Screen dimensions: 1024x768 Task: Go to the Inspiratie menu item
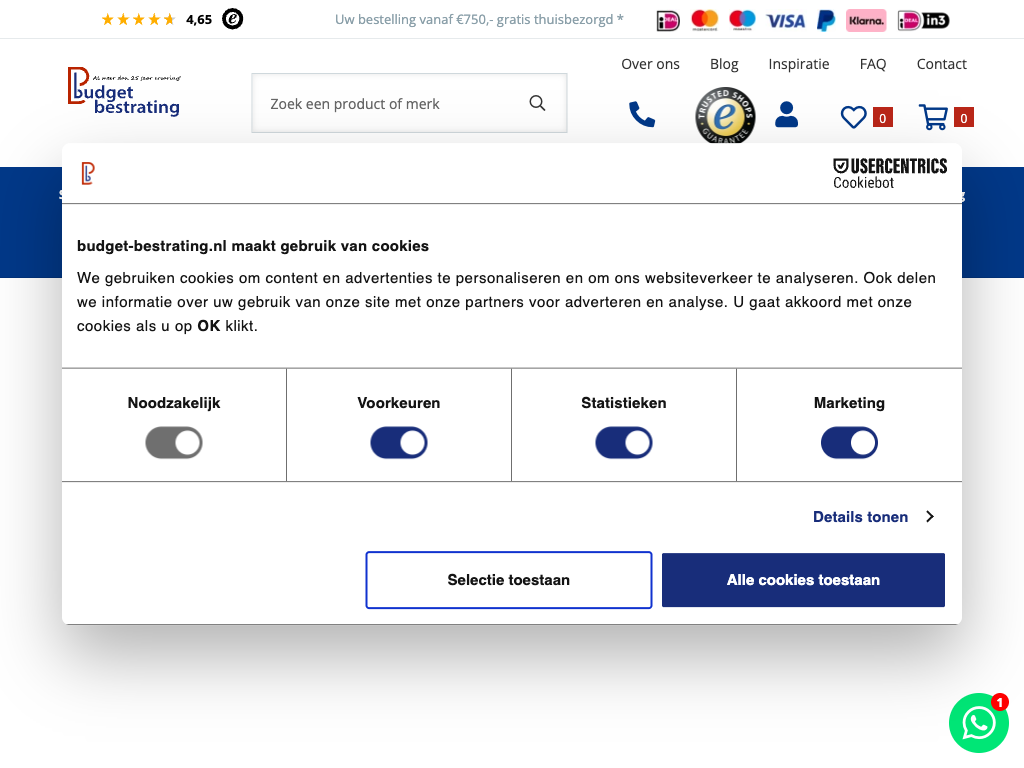pos(798,64)
